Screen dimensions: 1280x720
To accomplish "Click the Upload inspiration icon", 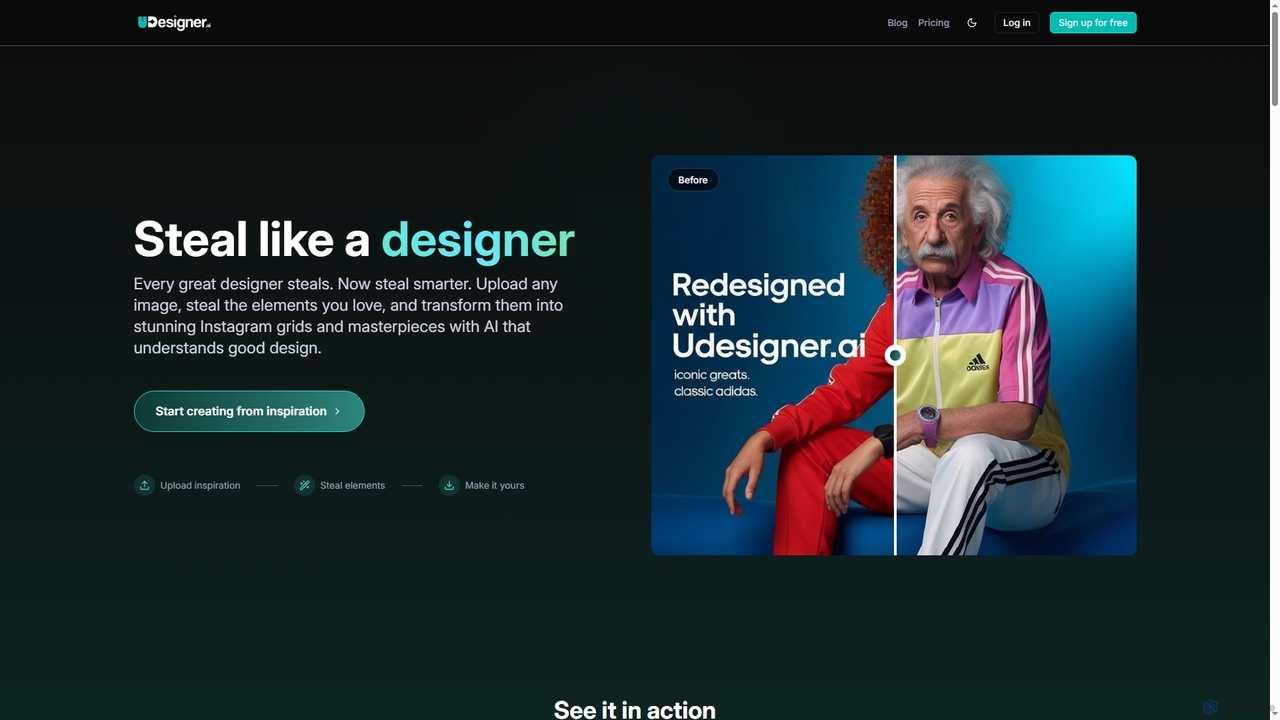I will 144,485.
